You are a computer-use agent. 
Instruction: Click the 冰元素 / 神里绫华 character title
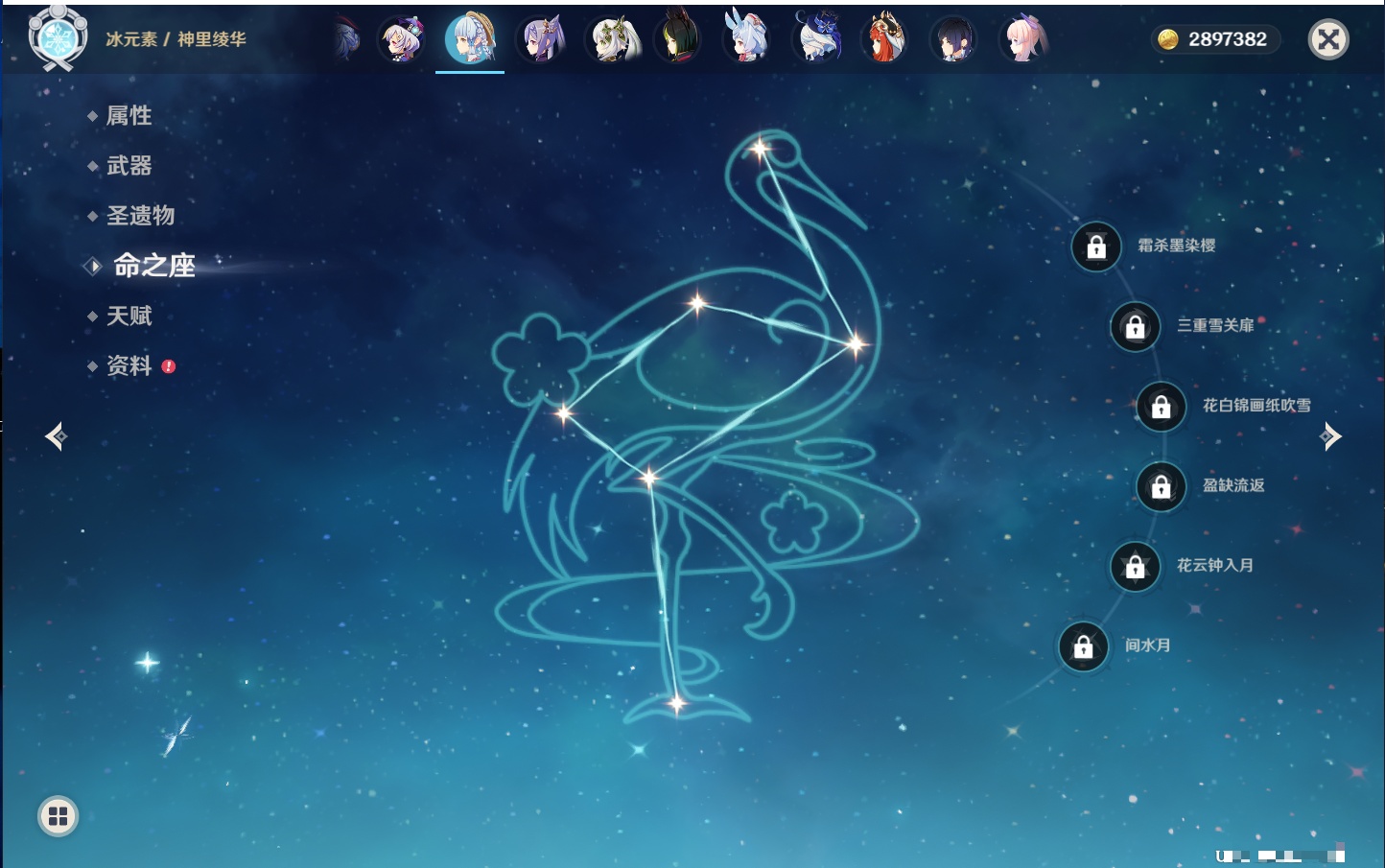(176, 39)
